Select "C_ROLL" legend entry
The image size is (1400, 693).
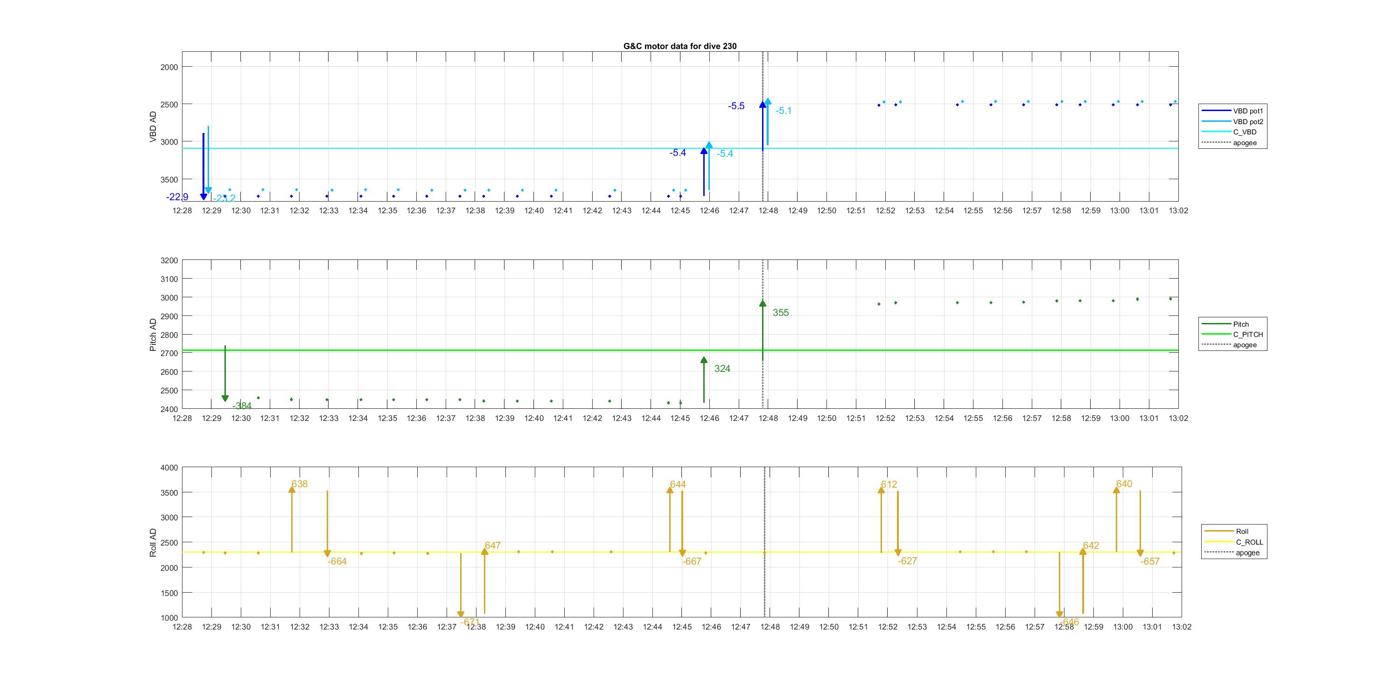(1250, 542)
